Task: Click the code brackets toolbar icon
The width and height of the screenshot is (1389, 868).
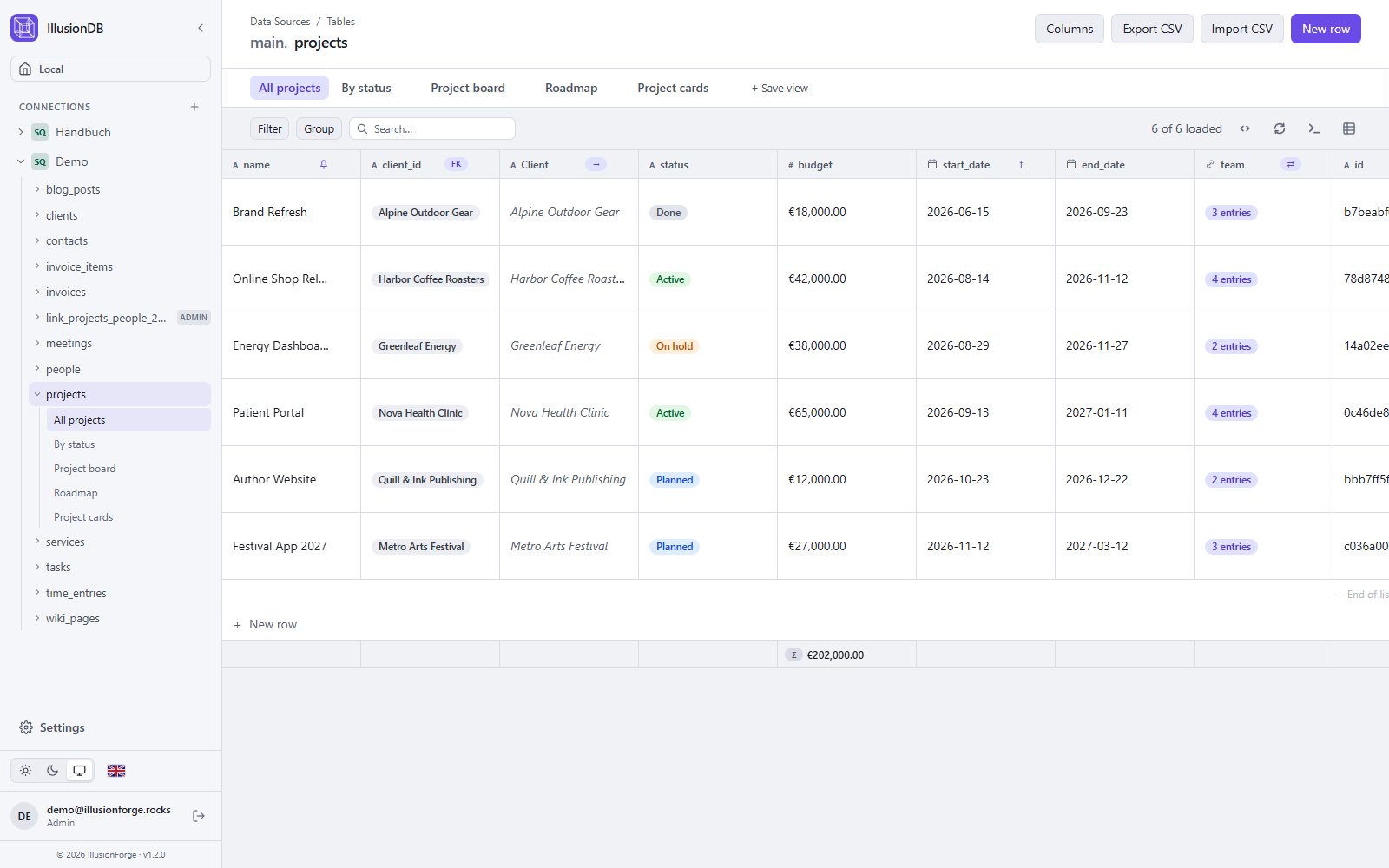Action: pos(1245,128)
